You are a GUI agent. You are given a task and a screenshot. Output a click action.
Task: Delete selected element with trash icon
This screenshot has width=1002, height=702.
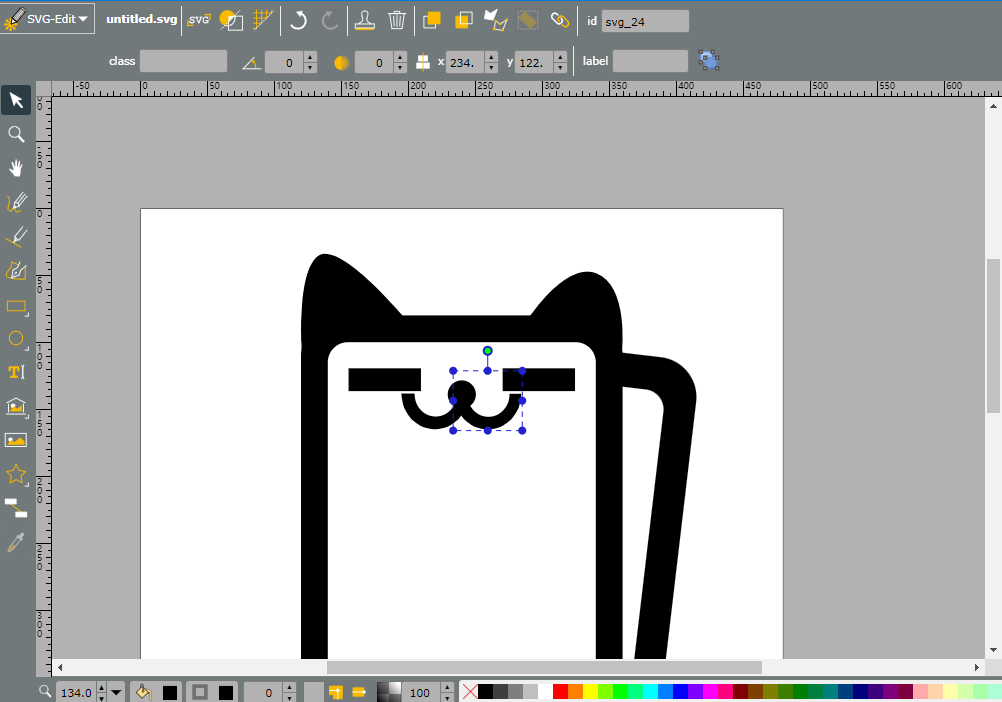pyautogui.click(x=397, y=20)
